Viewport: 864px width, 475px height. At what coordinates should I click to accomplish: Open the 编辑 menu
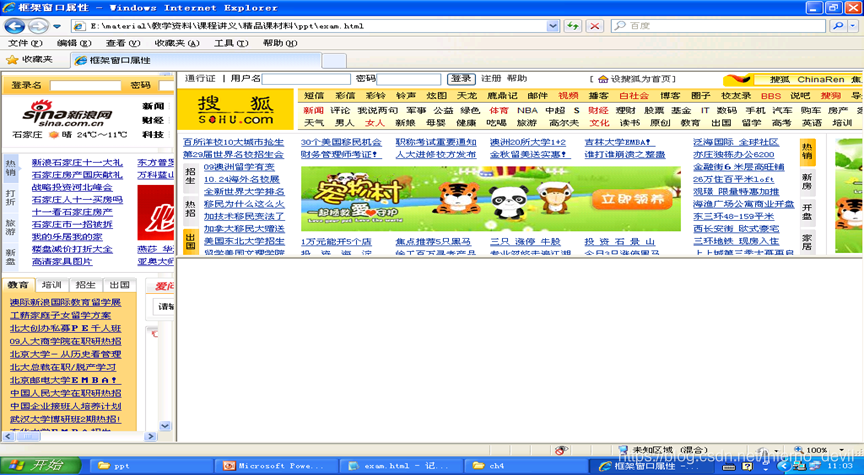(x=74, y=43)
